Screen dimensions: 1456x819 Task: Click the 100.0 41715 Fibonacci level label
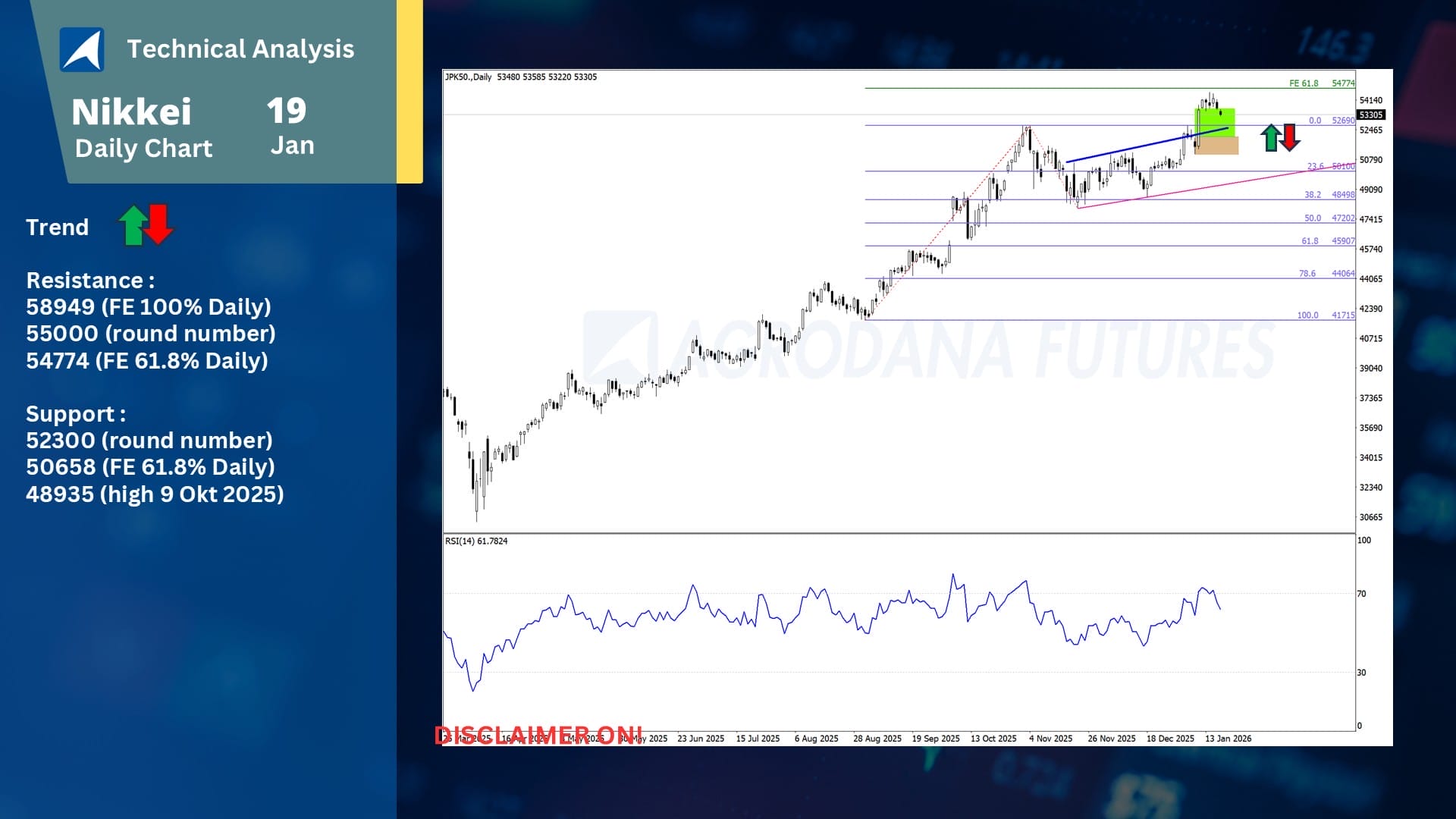[1325, 315]
